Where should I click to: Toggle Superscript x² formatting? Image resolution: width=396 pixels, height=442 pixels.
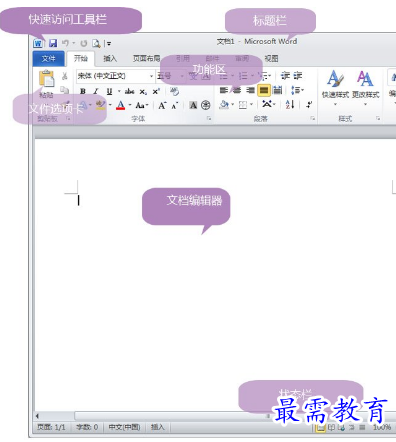pos(156,91)
